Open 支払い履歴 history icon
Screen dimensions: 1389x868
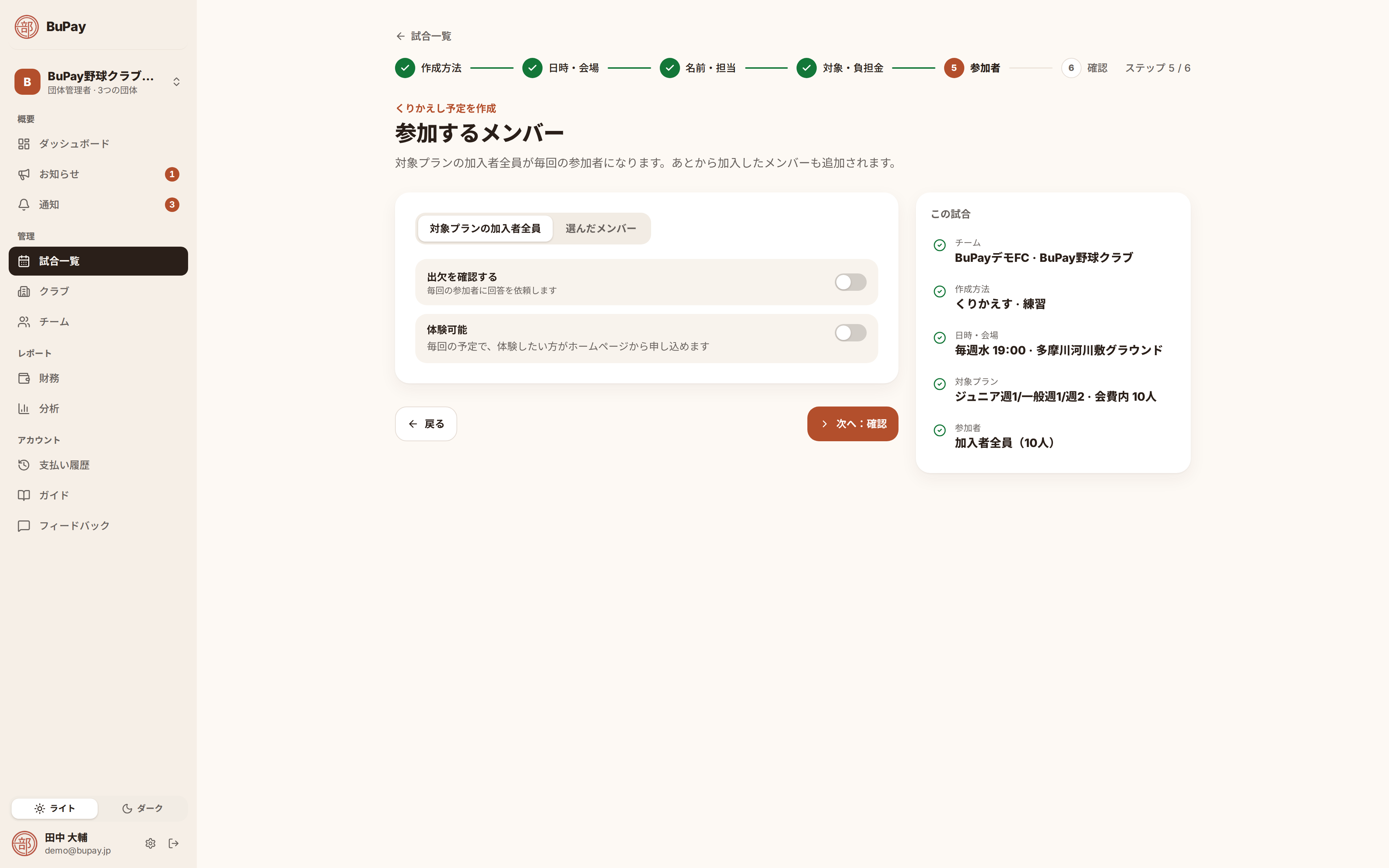coord(24,465)
